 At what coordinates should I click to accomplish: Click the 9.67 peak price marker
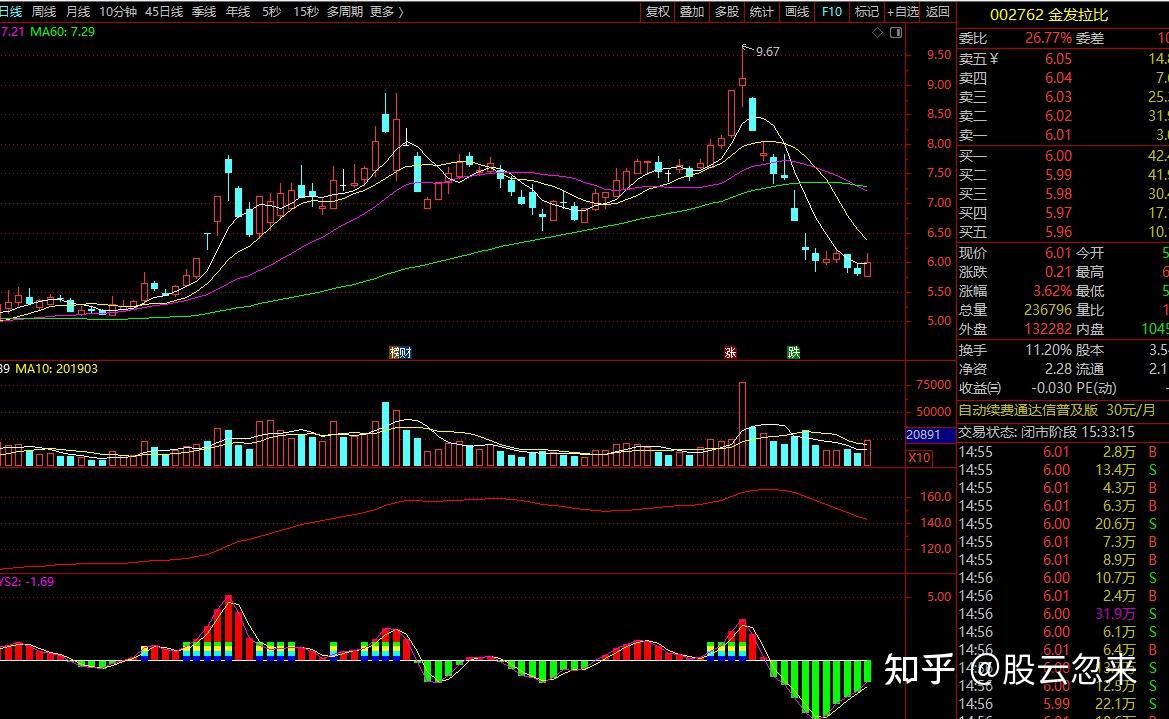766,51
